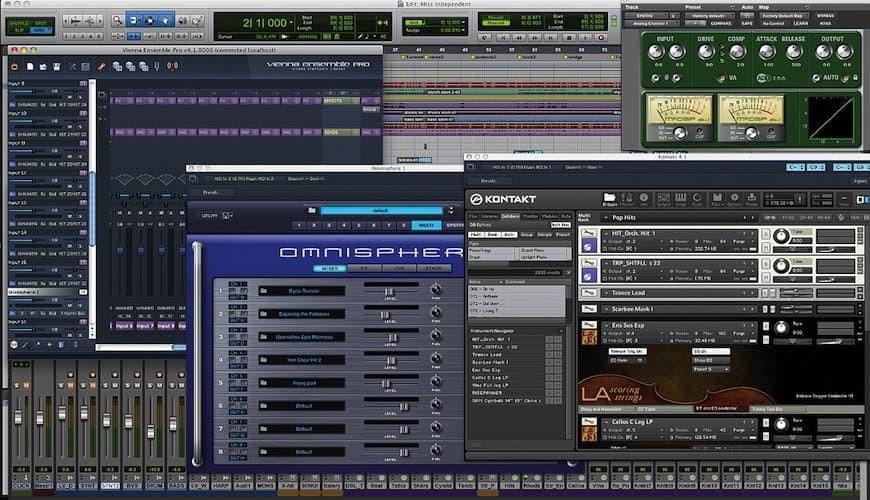The image size is (870, 500).
Task: Click folder icon for Omnisphere part 1
Action: pos(264,291)
